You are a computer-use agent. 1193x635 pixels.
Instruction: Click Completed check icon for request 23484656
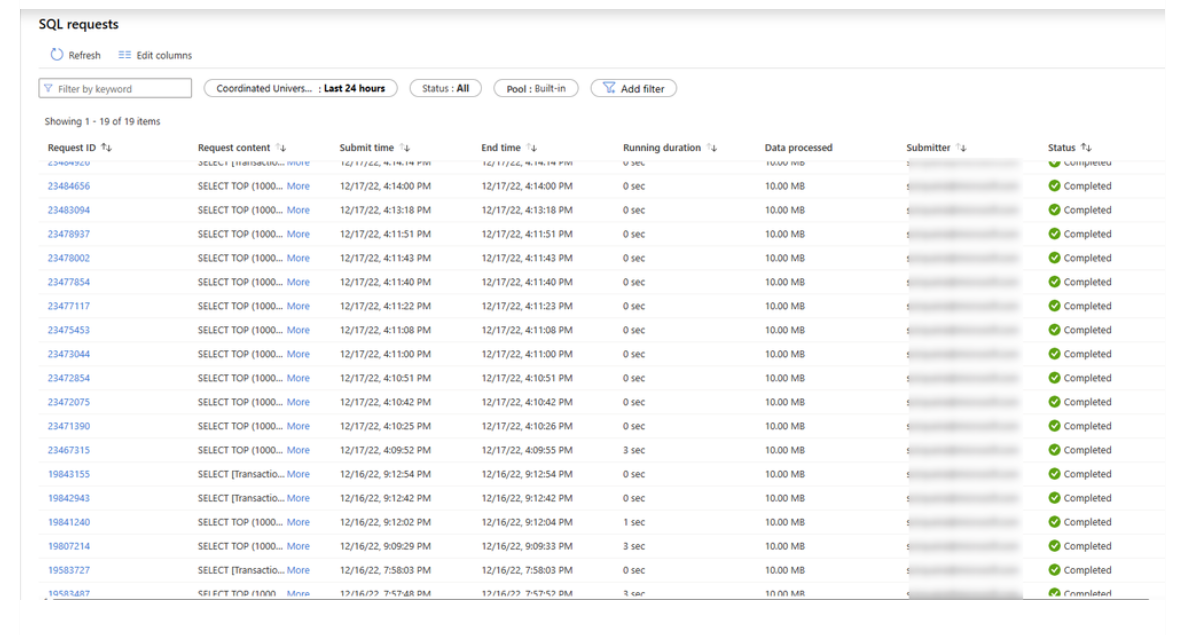tap(1055, 186)
